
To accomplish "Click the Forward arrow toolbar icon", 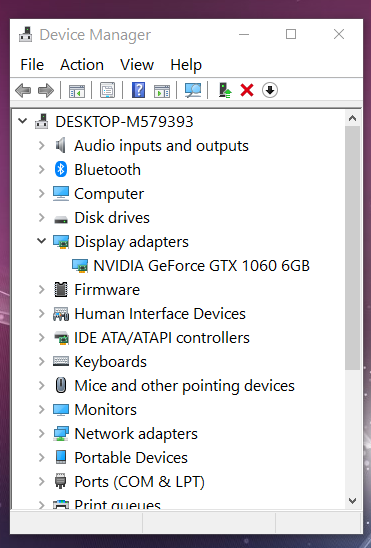I will (x=46, y=91).
